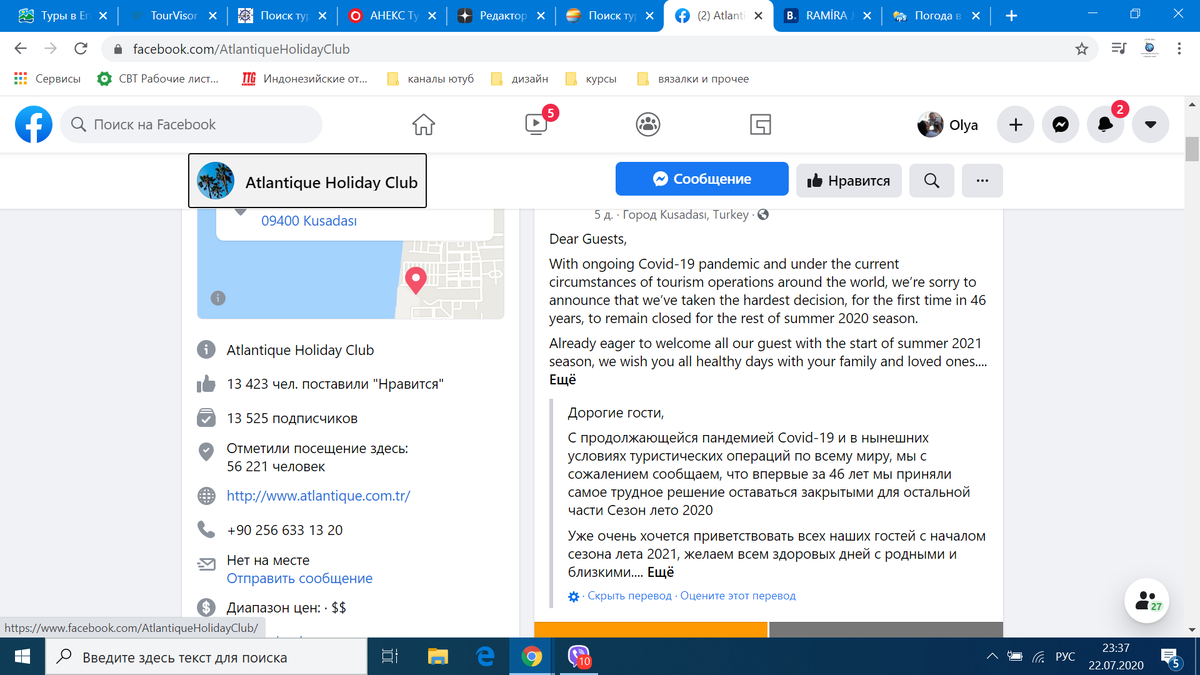Open the Gaming icon in Facebook navbar
The image size is (1200, 675).
(x=760, y=124)
